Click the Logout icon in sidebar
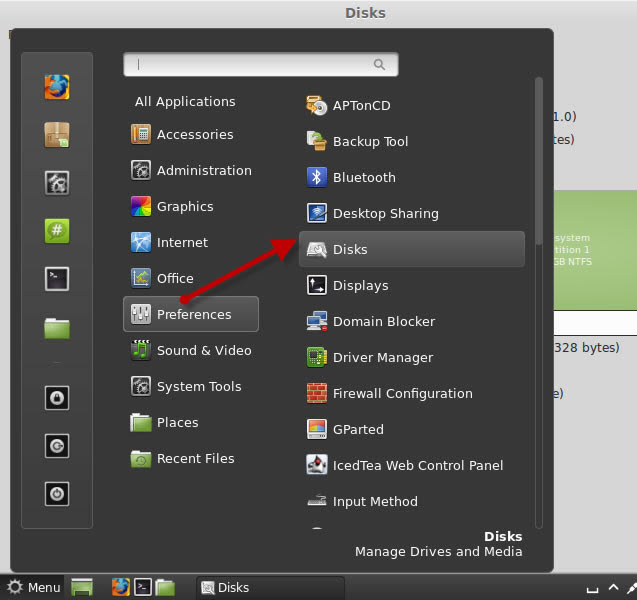 tap(57, 446)
